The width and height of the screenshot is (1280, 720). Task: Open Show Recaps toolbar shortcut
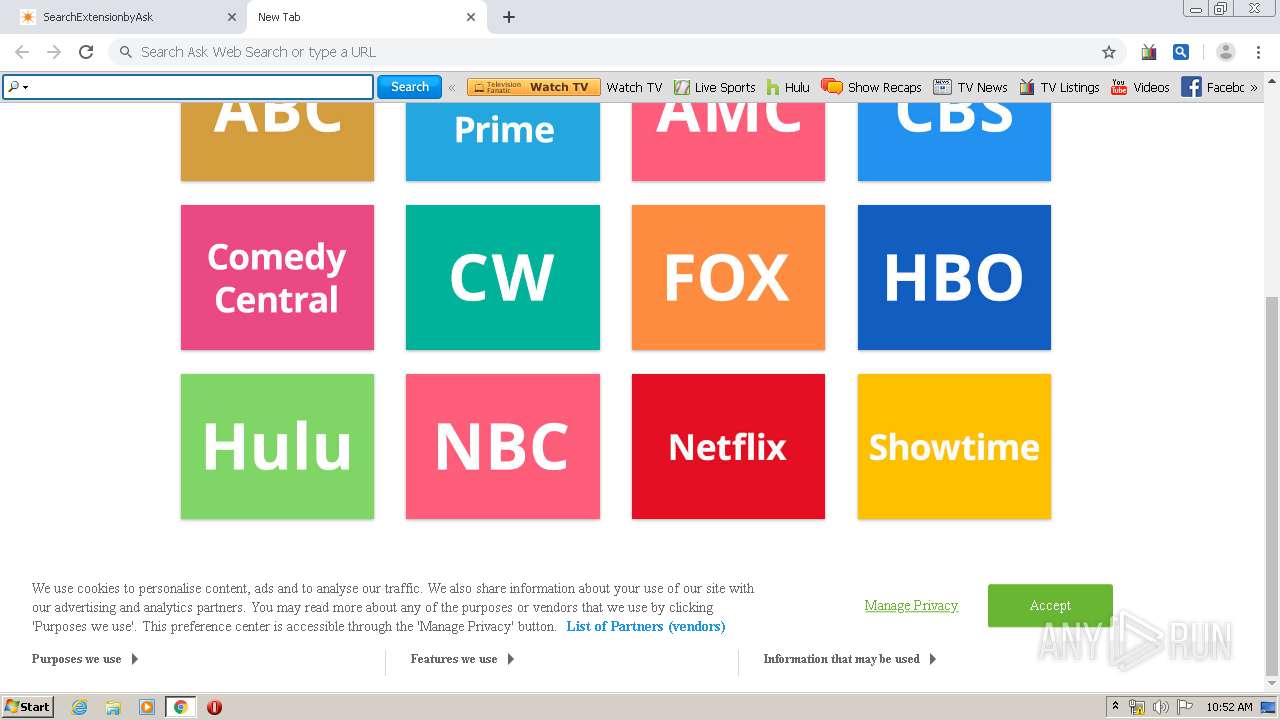pos(871,87)
